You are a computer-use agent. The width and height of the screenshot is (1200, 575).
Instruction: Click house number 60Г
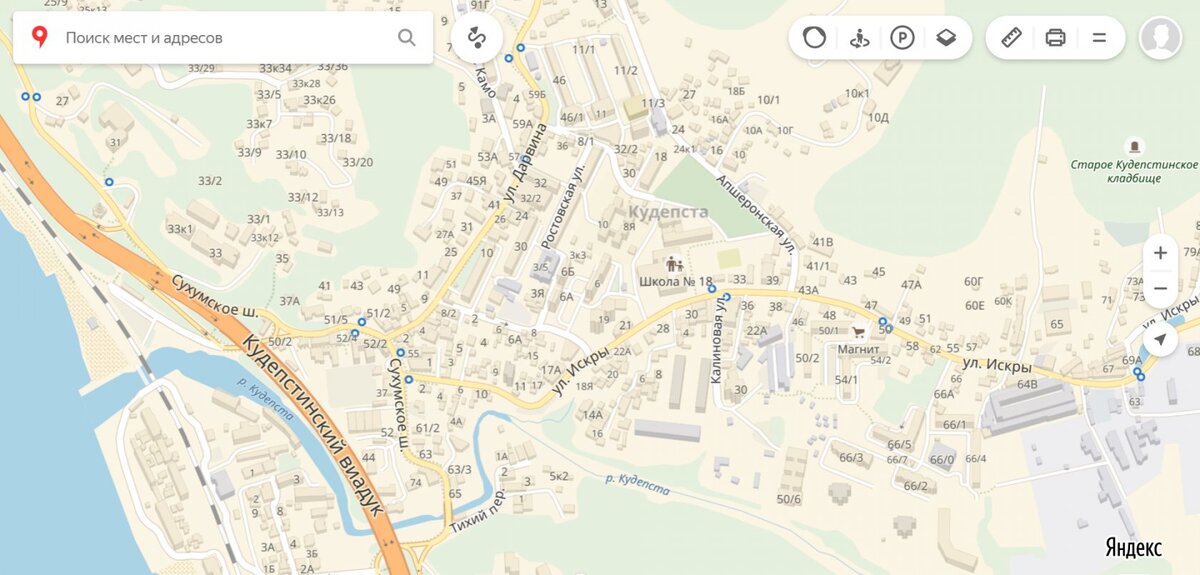click(x=974, y=282)
